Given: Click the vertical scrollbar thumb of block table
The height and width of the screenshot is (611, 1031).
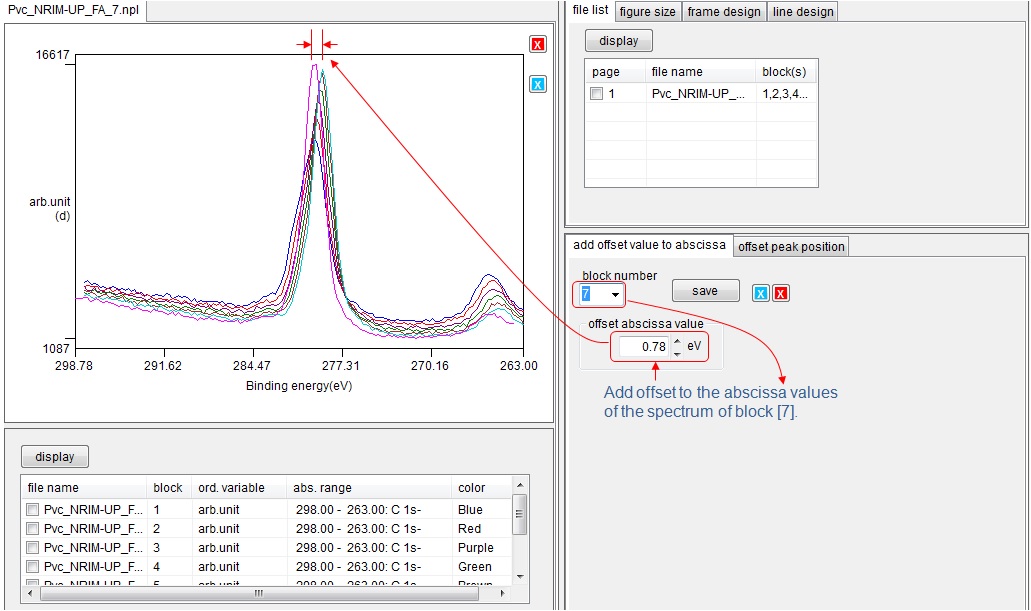Looking at the screenshot, I should tap(519, 514).
